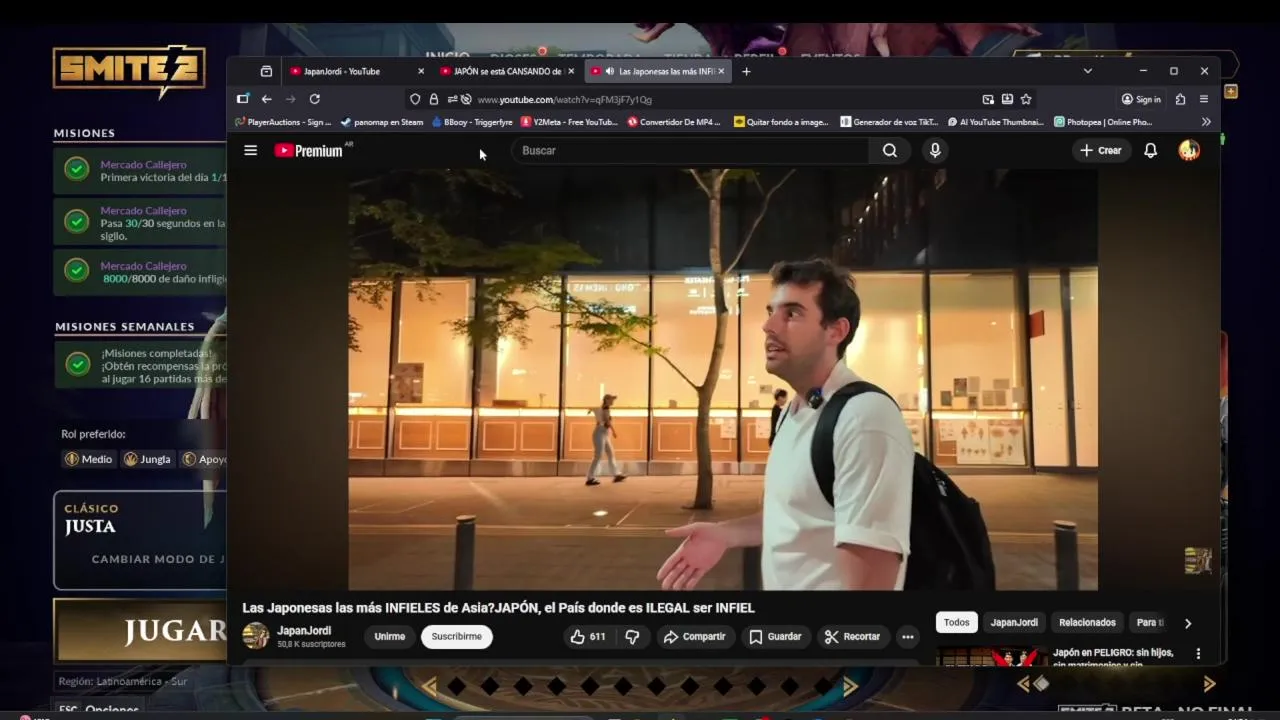The image size is (1280, 720).
Task: Click the browser address bar URL
Action: tap(564, 99)
